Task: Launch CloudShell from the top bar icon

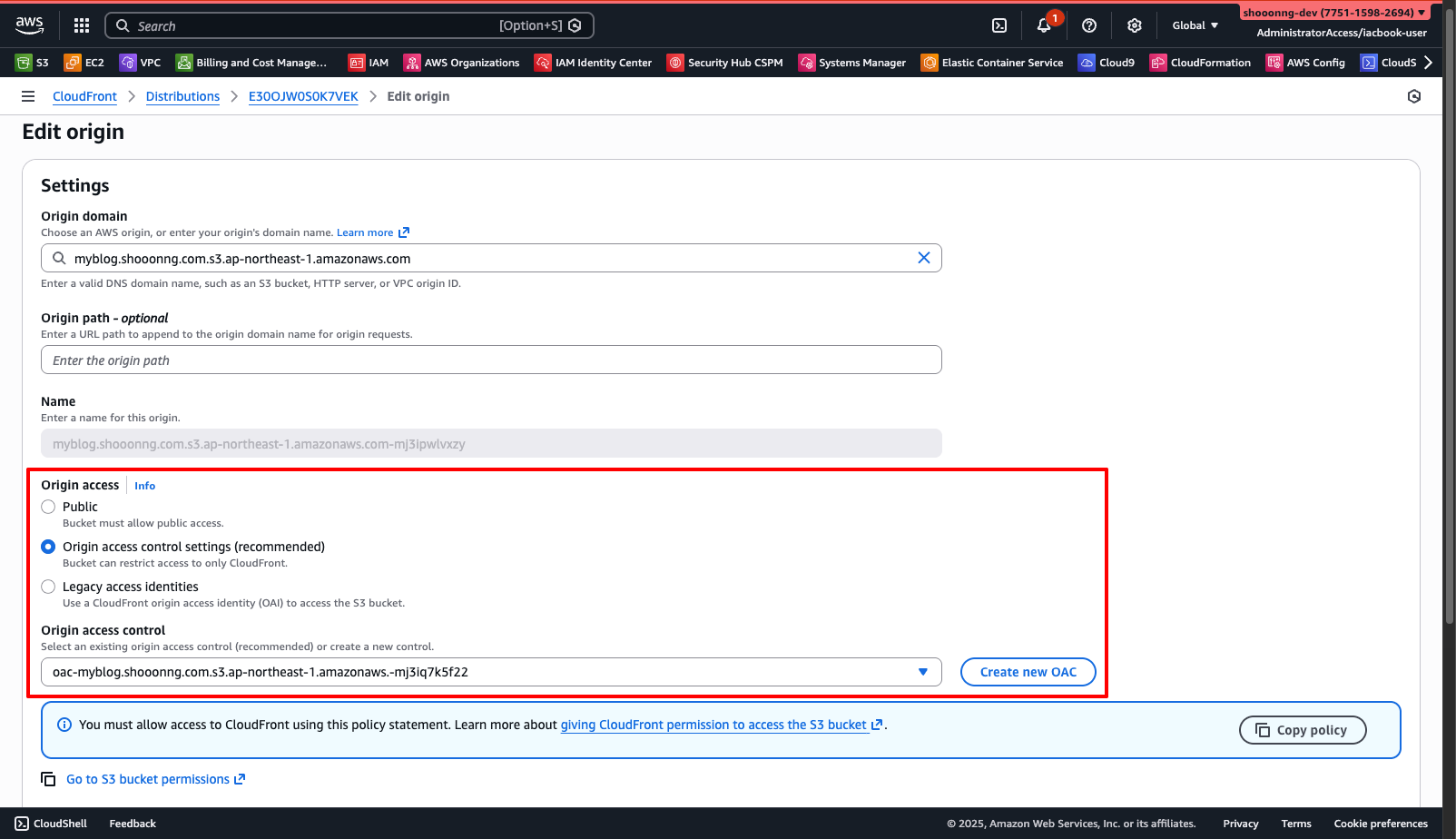Action: [x=999, y=25]
